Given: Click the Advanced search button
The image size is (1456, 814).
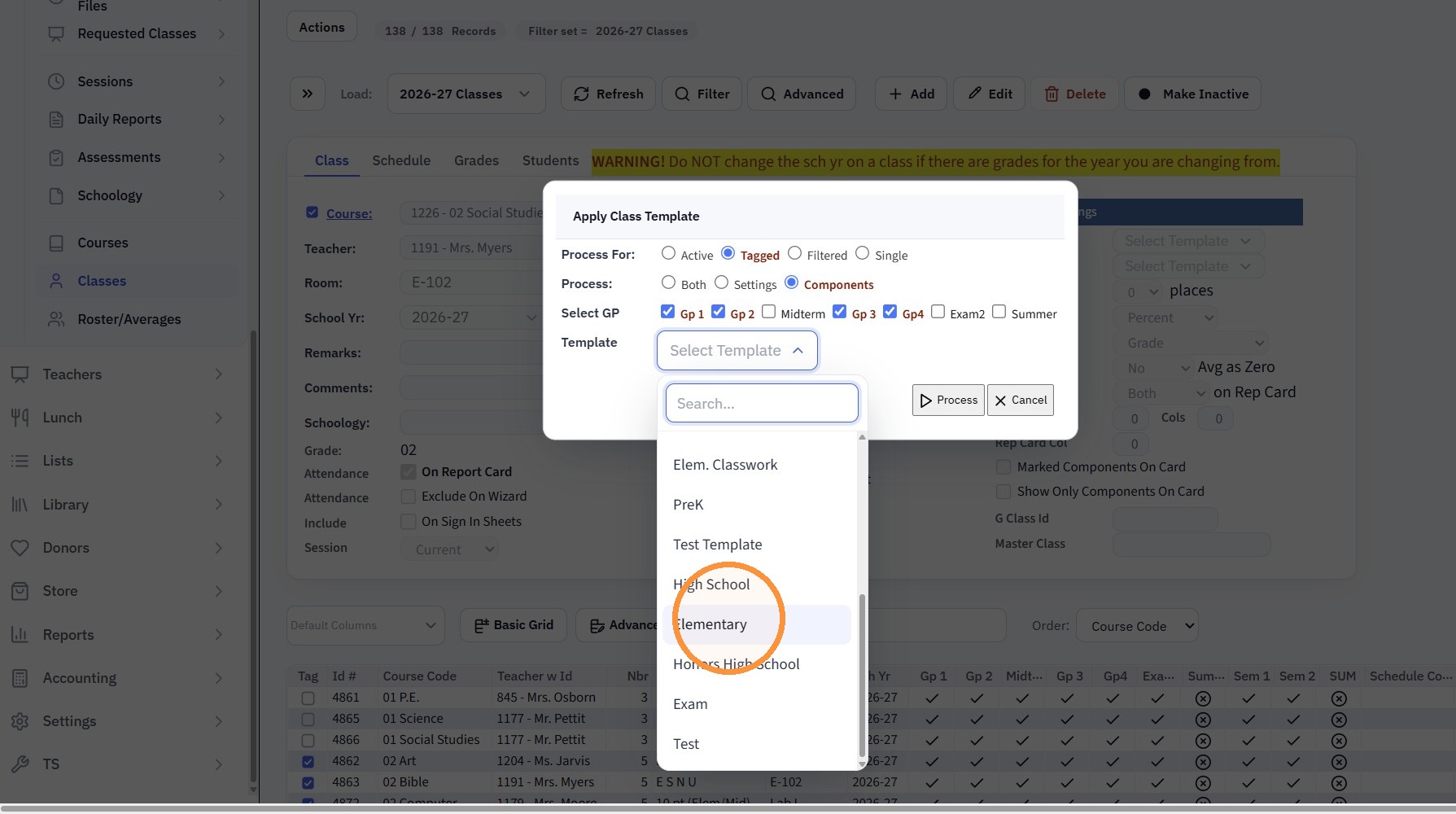Looking at the screenshot, I should tap(802, 94).
